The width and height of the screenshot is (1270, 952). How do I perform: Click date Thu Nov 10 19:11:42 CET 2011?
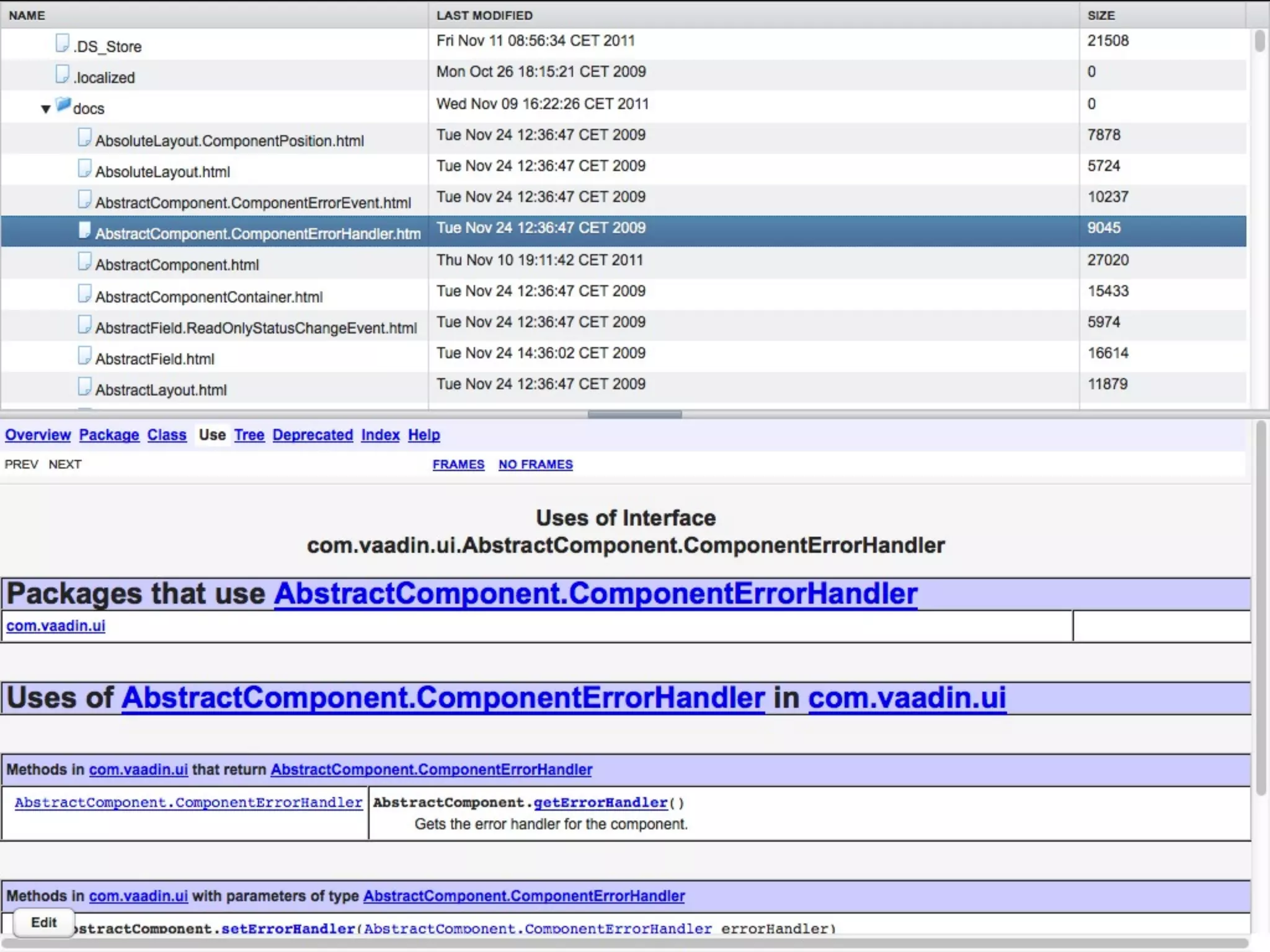(540, 260)
